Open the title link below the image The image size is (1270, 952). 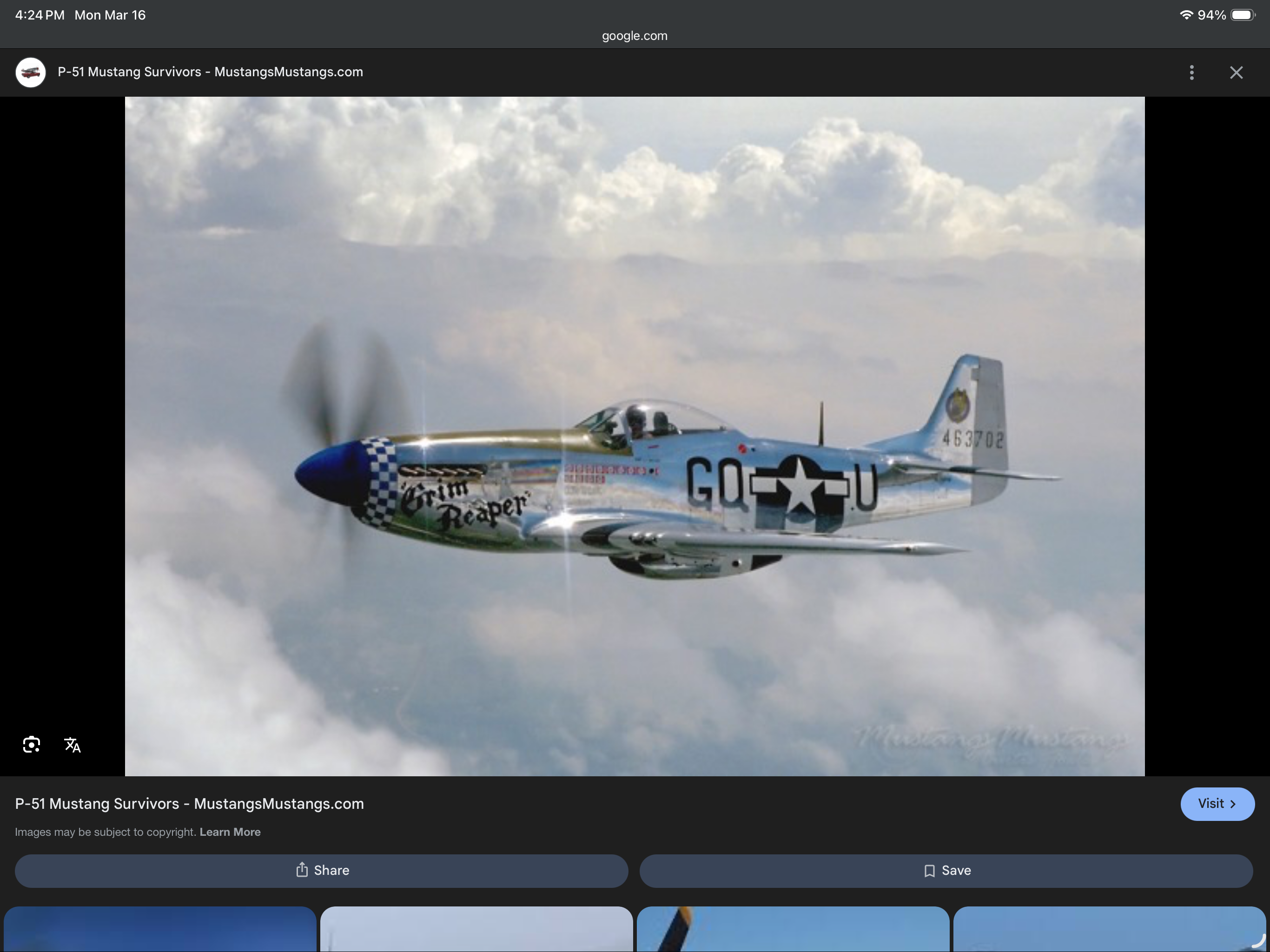[190, 804]
